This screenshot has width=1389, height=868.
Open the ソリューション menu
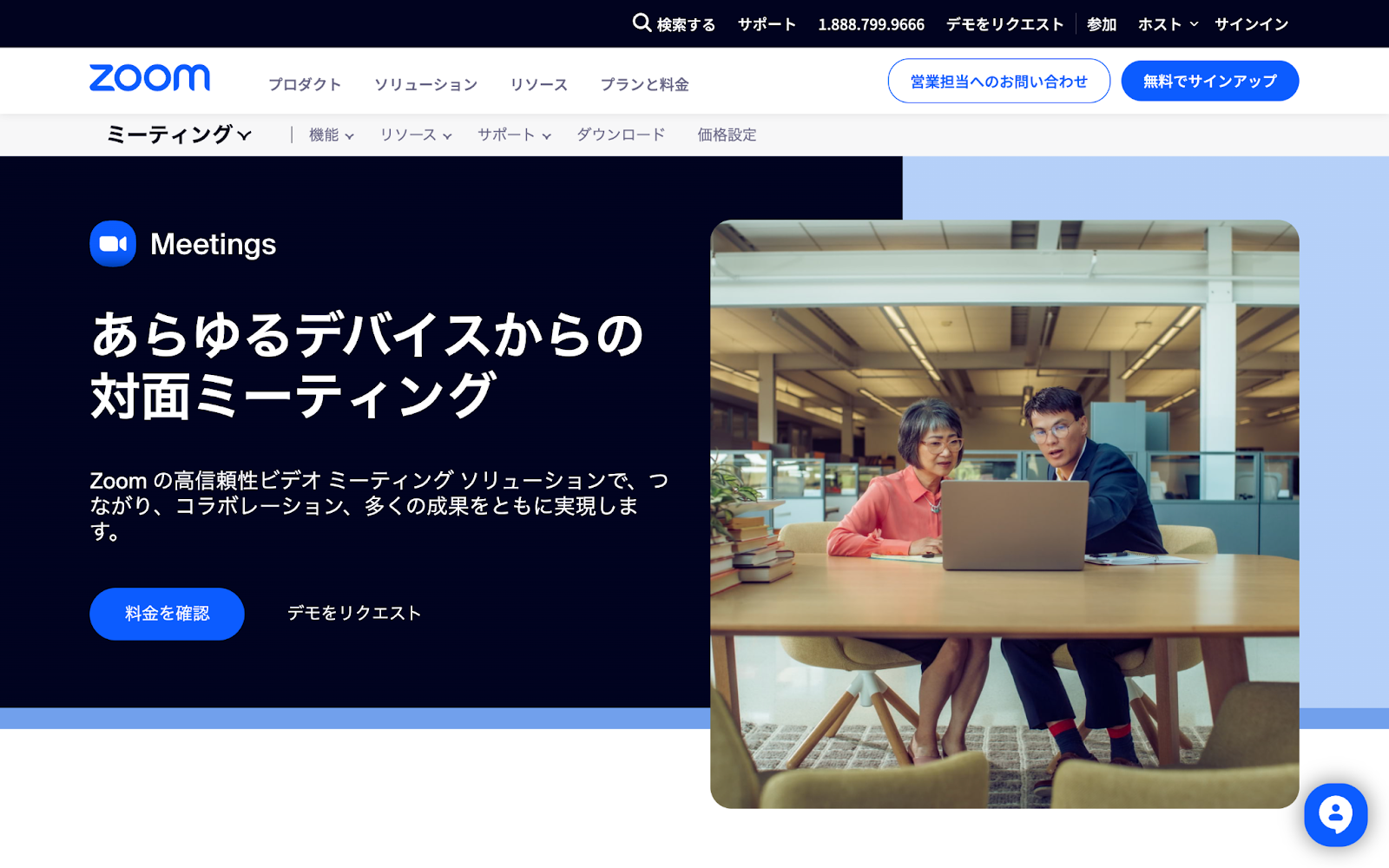[x=425, y=84]
